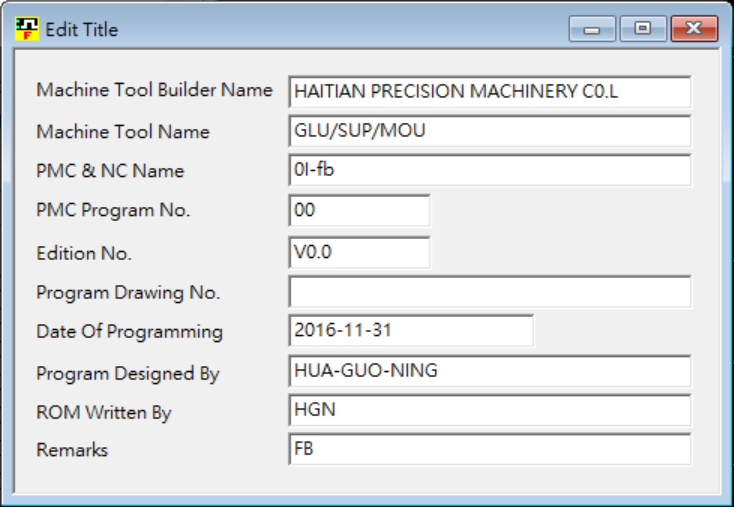Viewport: 734px width, 507px height.
Task: Click the Program Drawing No. label
Action: 128,293
